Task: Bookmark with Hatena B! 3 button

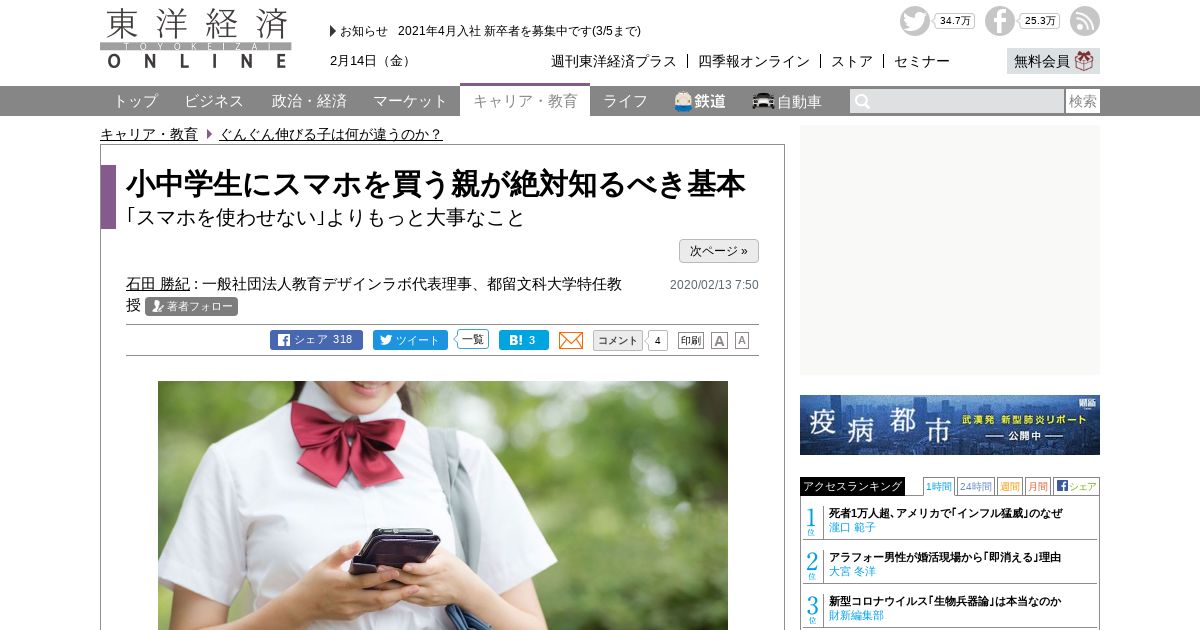Action: tap(524, 340)
